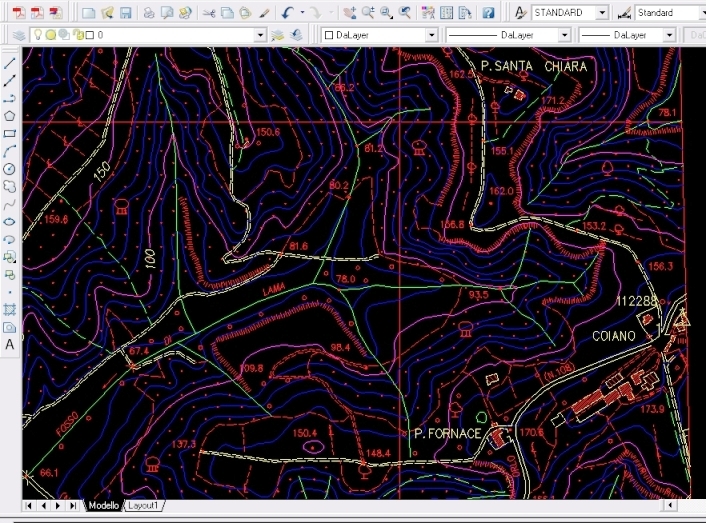The width and height of the screenshot is (706, 523).
Task: Switch to the Modello tab
Action: tap(104, 505)
